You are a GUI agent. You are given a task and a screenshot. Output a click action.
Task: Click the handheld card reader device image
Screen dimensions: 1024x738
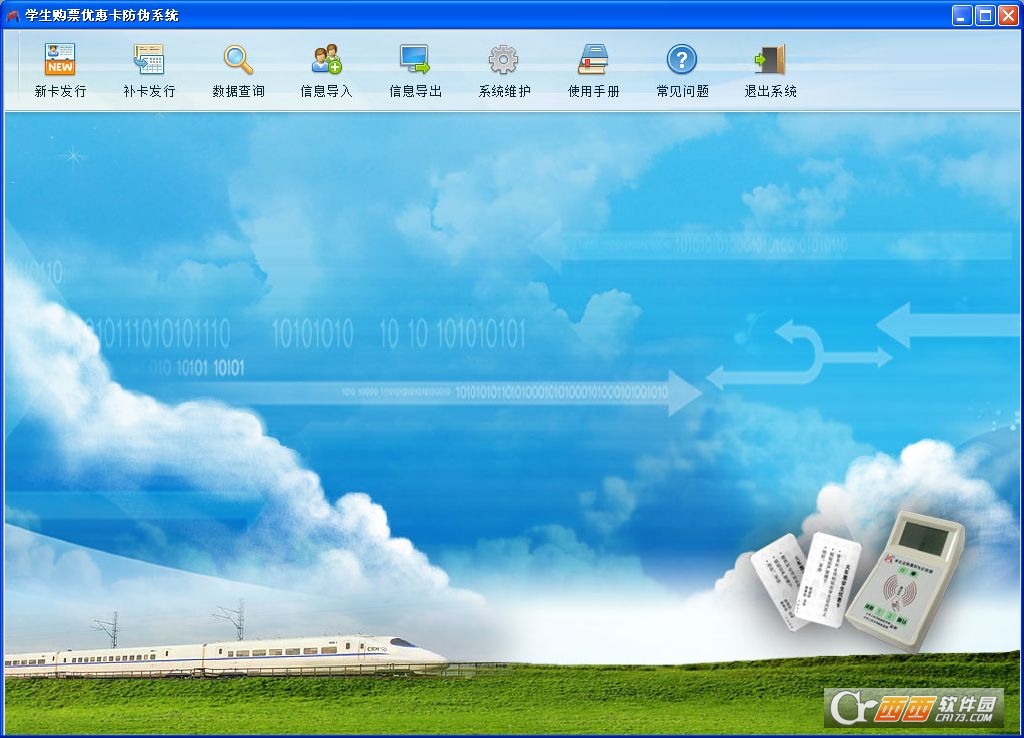[x=906, y=581]
